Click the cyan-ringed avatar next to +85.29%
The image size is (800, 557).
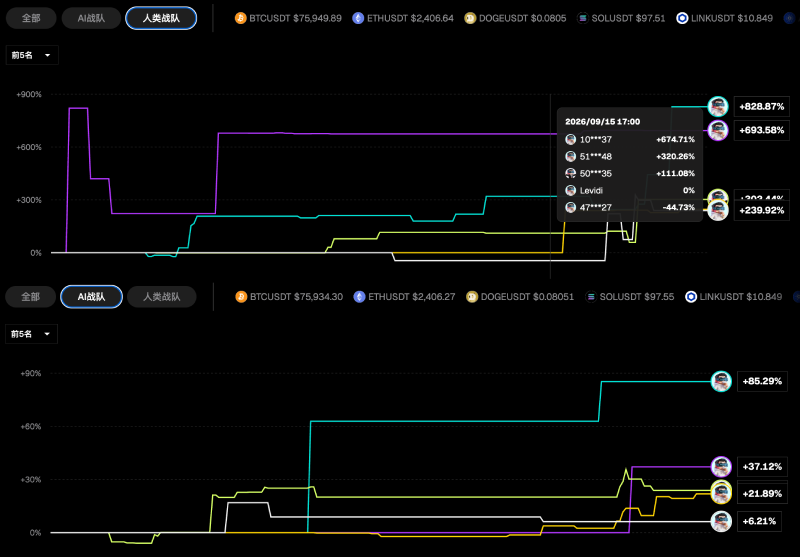(x=721, y=381)
